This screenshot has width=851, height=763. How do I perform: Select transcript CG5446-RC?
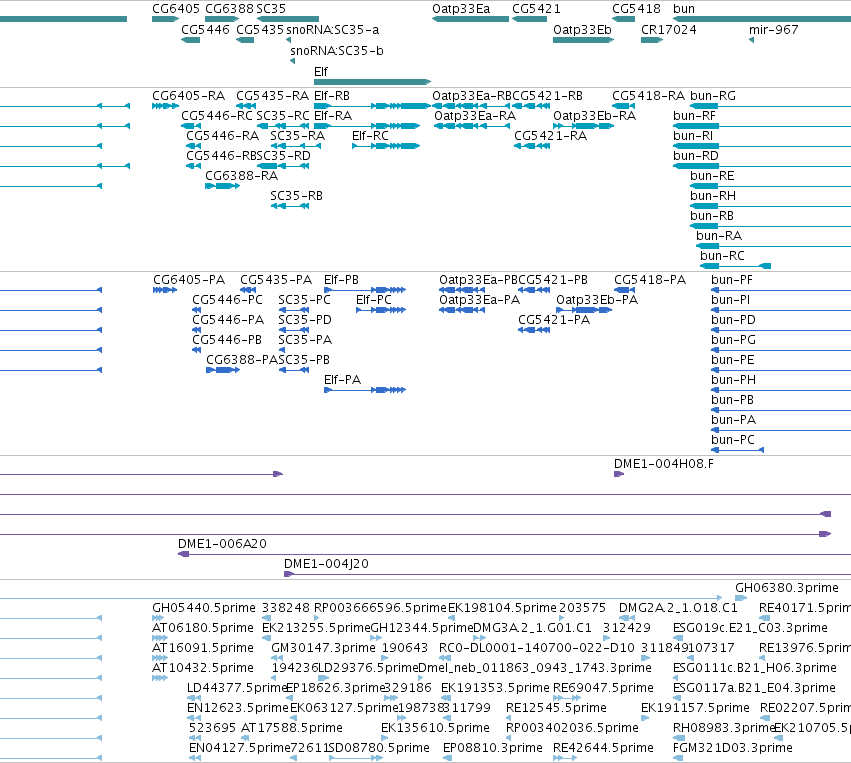190,126
